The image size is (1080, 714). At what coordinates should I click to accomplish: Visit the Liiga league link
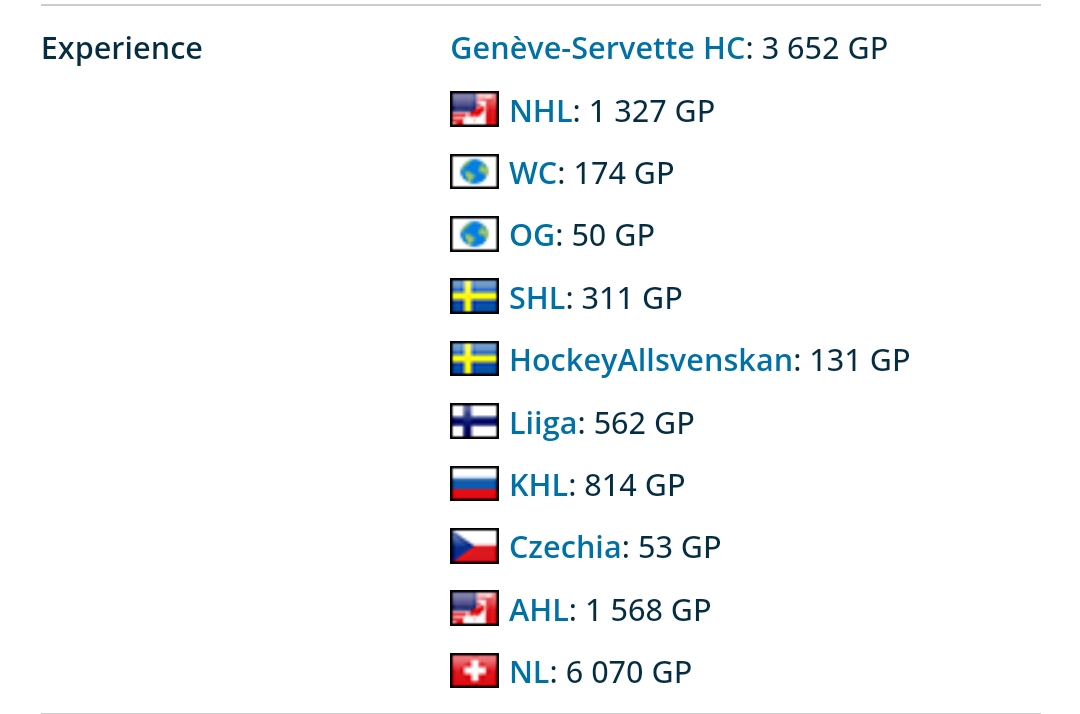pos(543,422)
